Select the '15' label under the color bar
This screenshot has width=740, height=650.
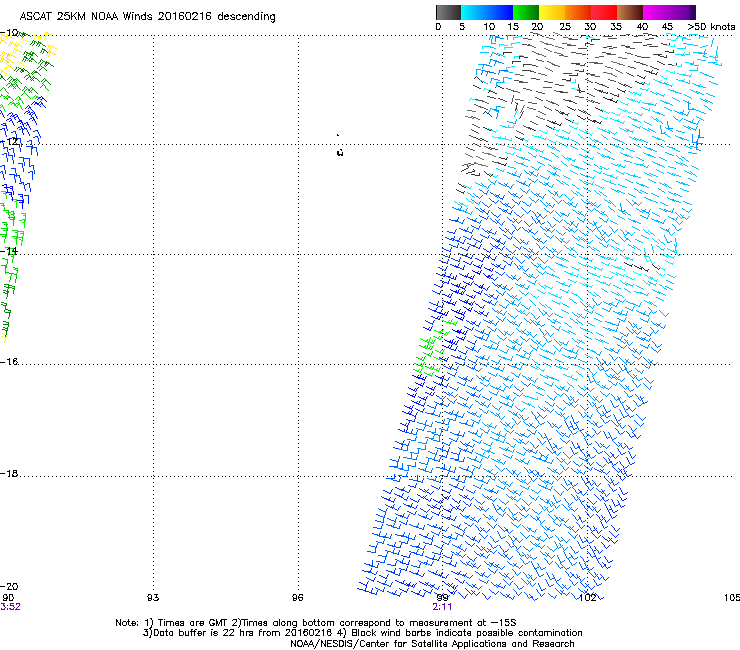point(513,27)
